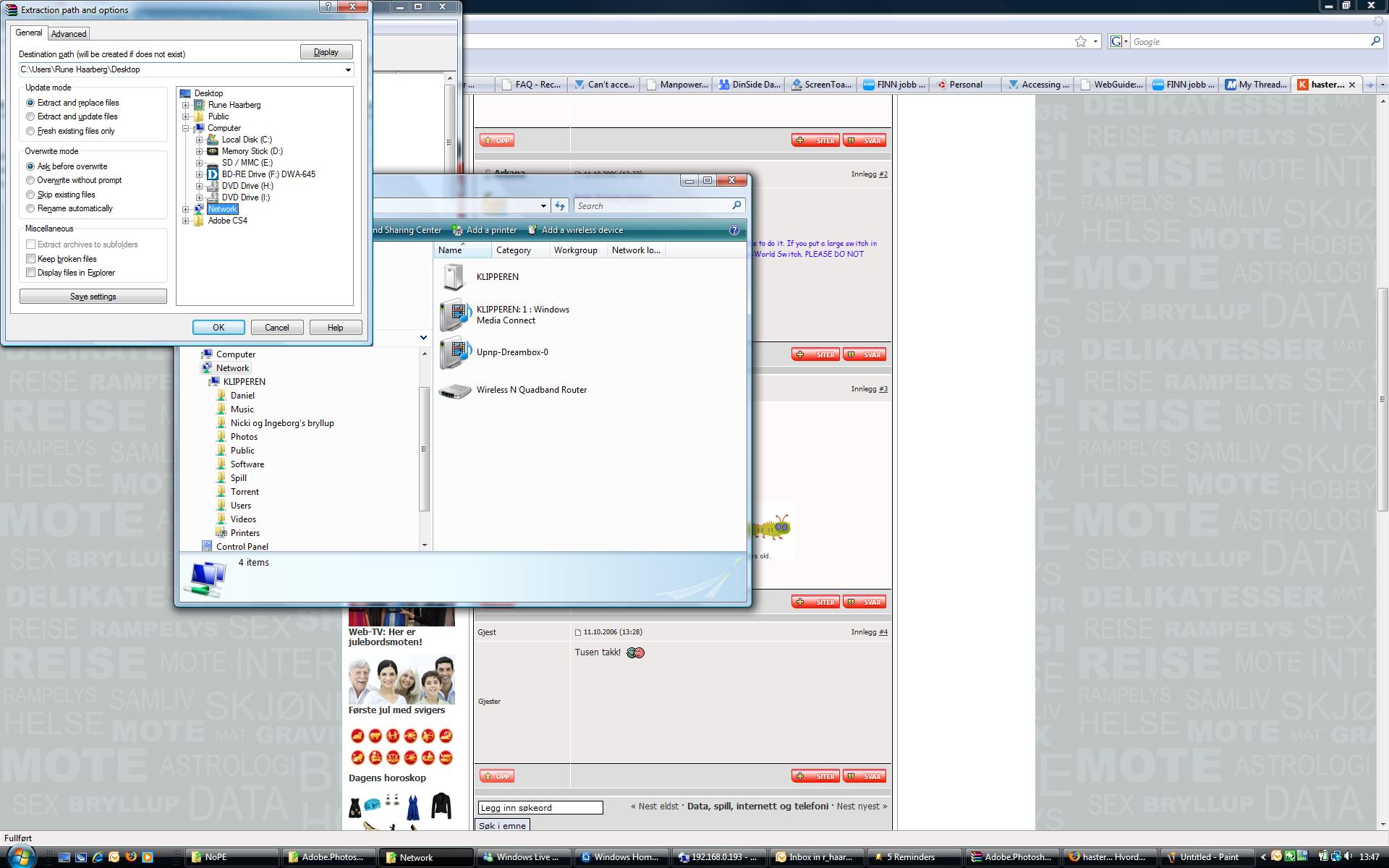
Task: Open the Network window help icon
Action: [734, 230]
